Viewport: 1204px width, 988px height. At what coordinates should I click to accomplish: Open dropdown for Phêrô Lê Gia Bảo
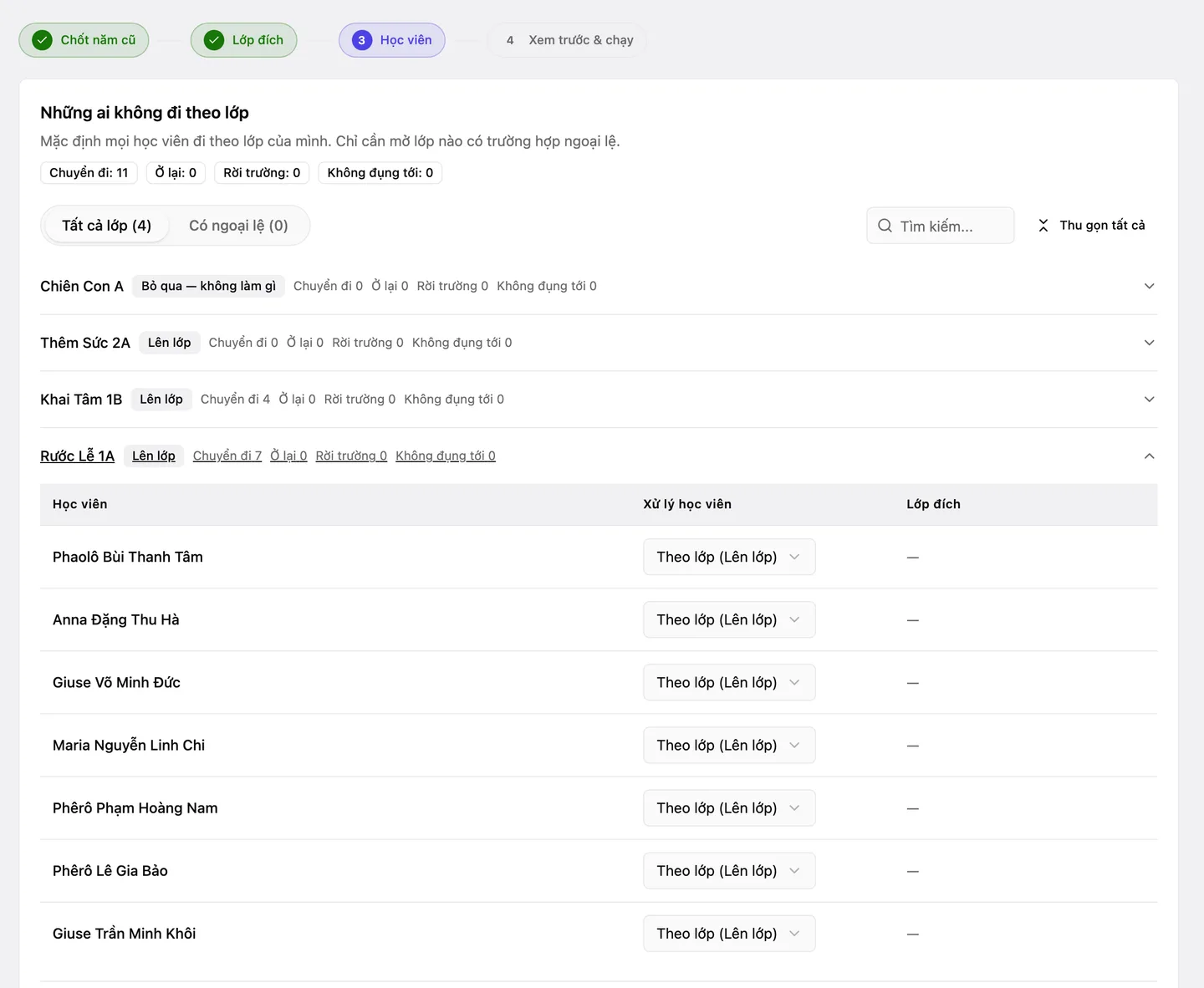point(729,870)
